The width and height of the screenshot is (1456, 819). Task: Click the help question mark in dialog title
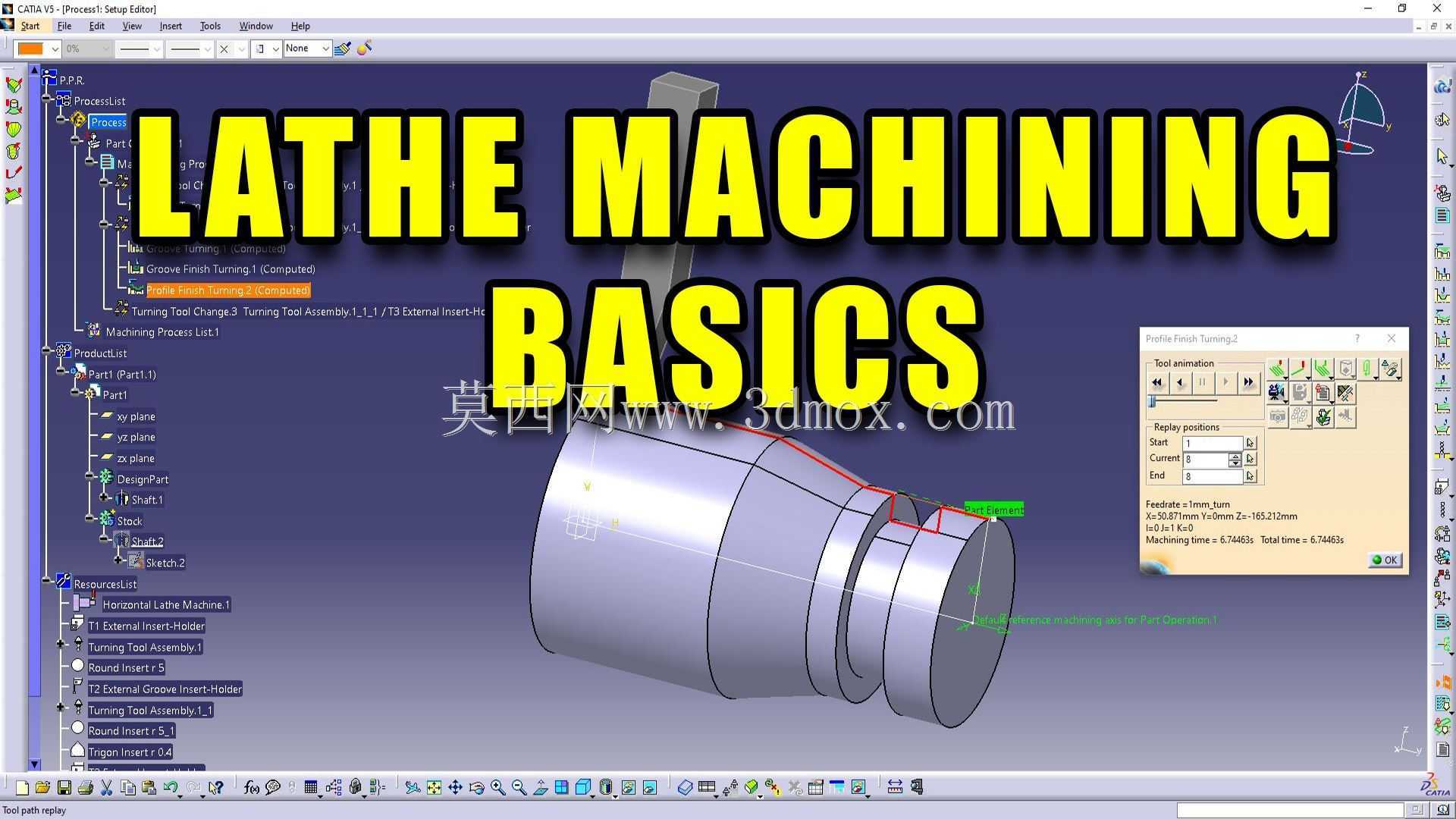1357,338
